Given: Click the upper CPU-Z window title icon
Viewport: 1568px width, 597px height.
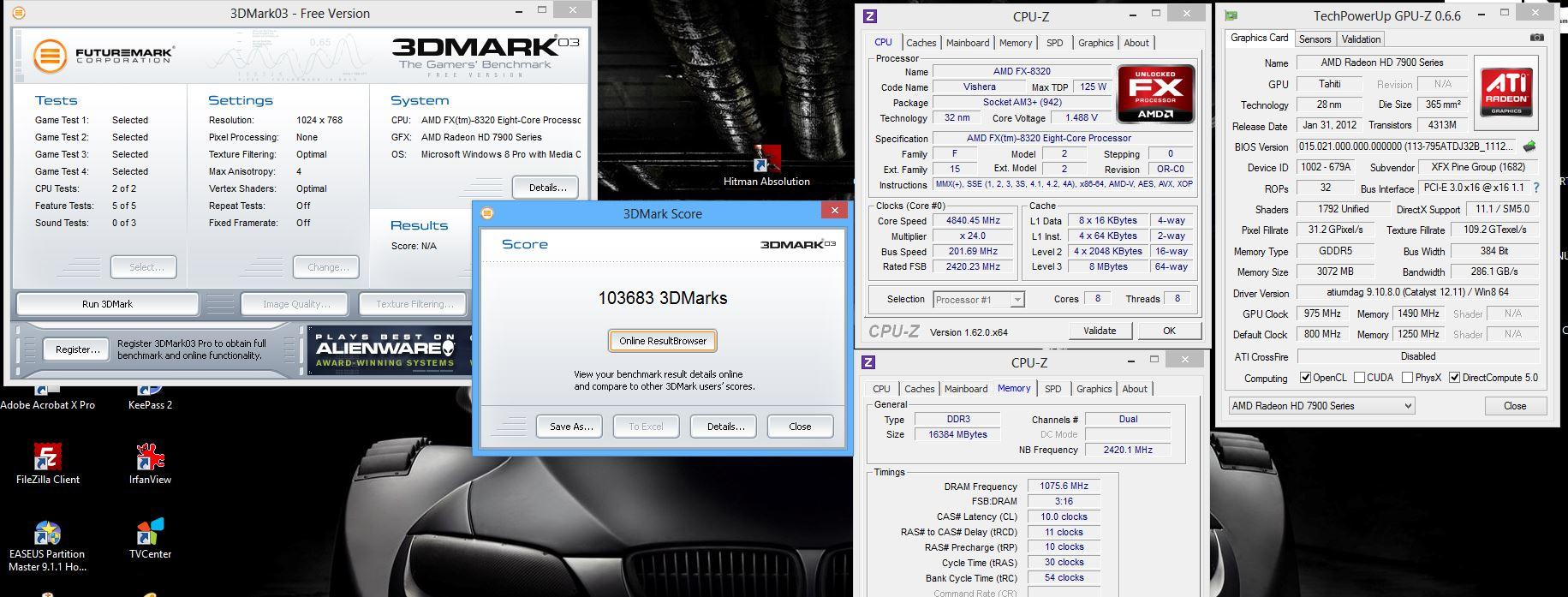Looking at the screenshot, I should (x=870, y=16).
